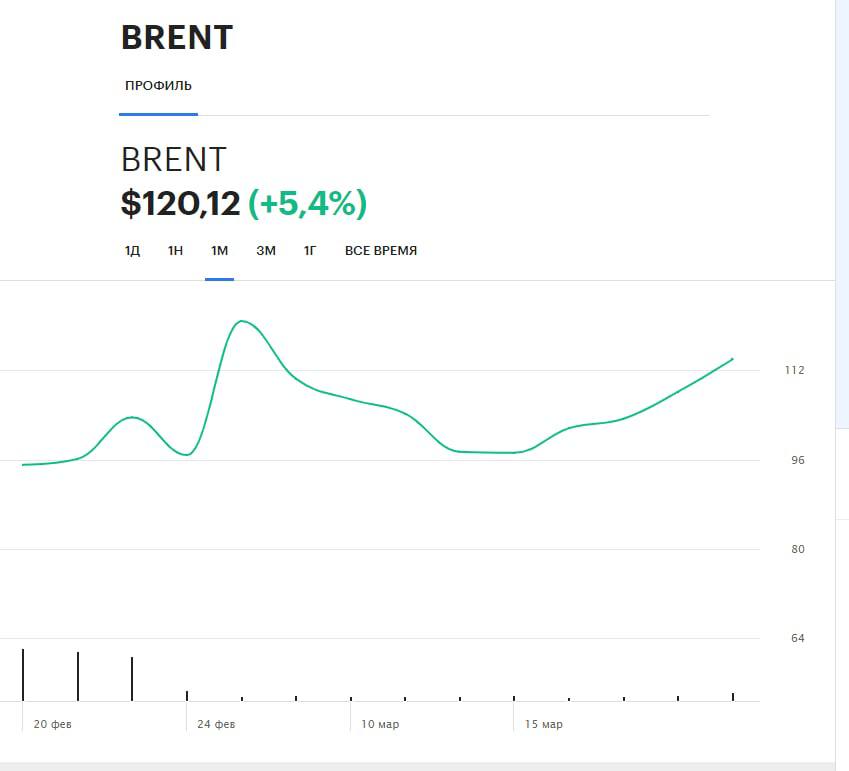Click the 20 фев date label
Screen dimensions: 849x771
pos(52,724)
